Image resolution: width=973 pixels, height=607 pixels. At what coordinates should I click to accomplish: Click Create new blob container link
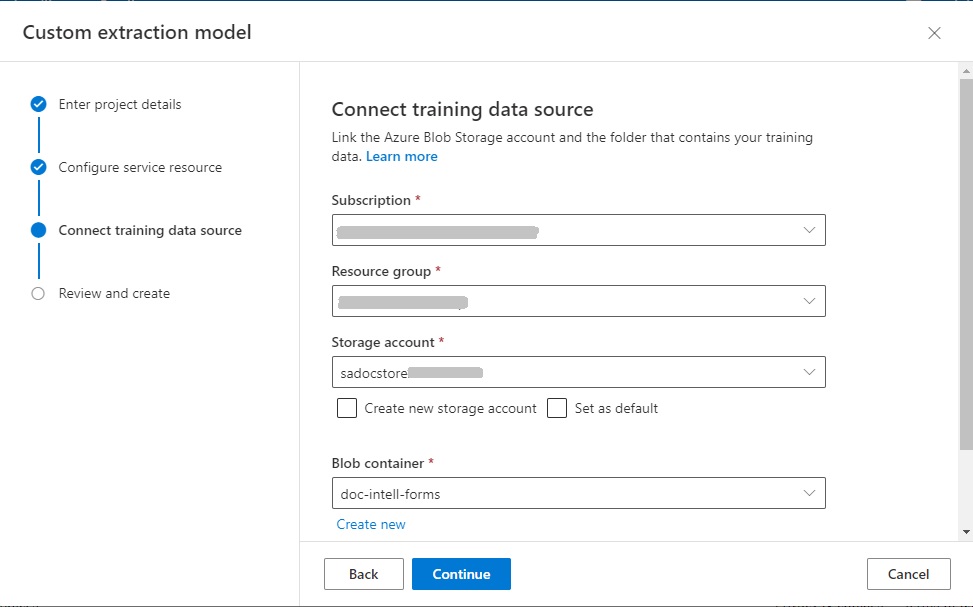point(370,524)
